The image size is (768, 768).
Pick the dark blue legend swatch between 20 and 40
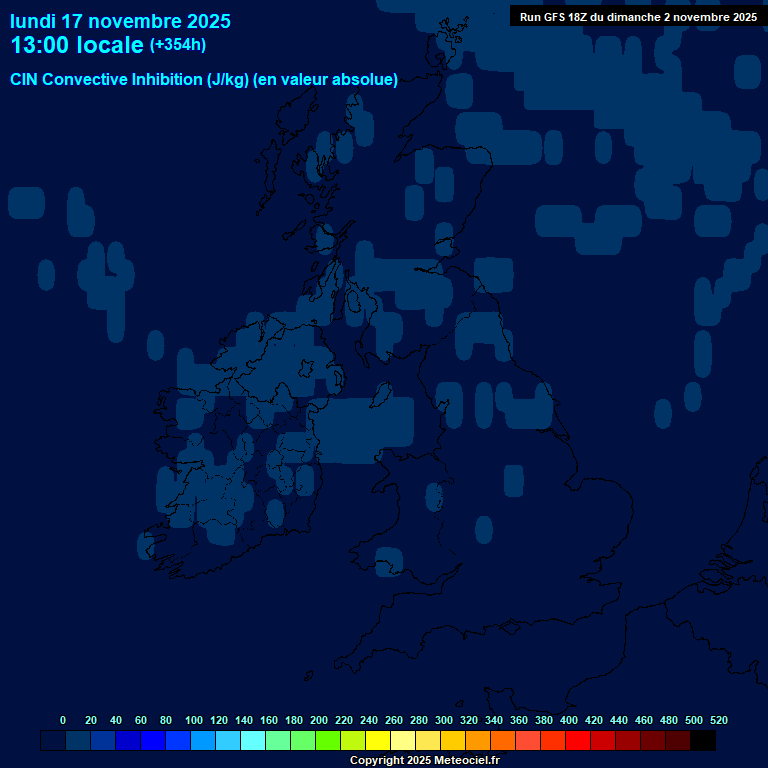coord(103,741)
